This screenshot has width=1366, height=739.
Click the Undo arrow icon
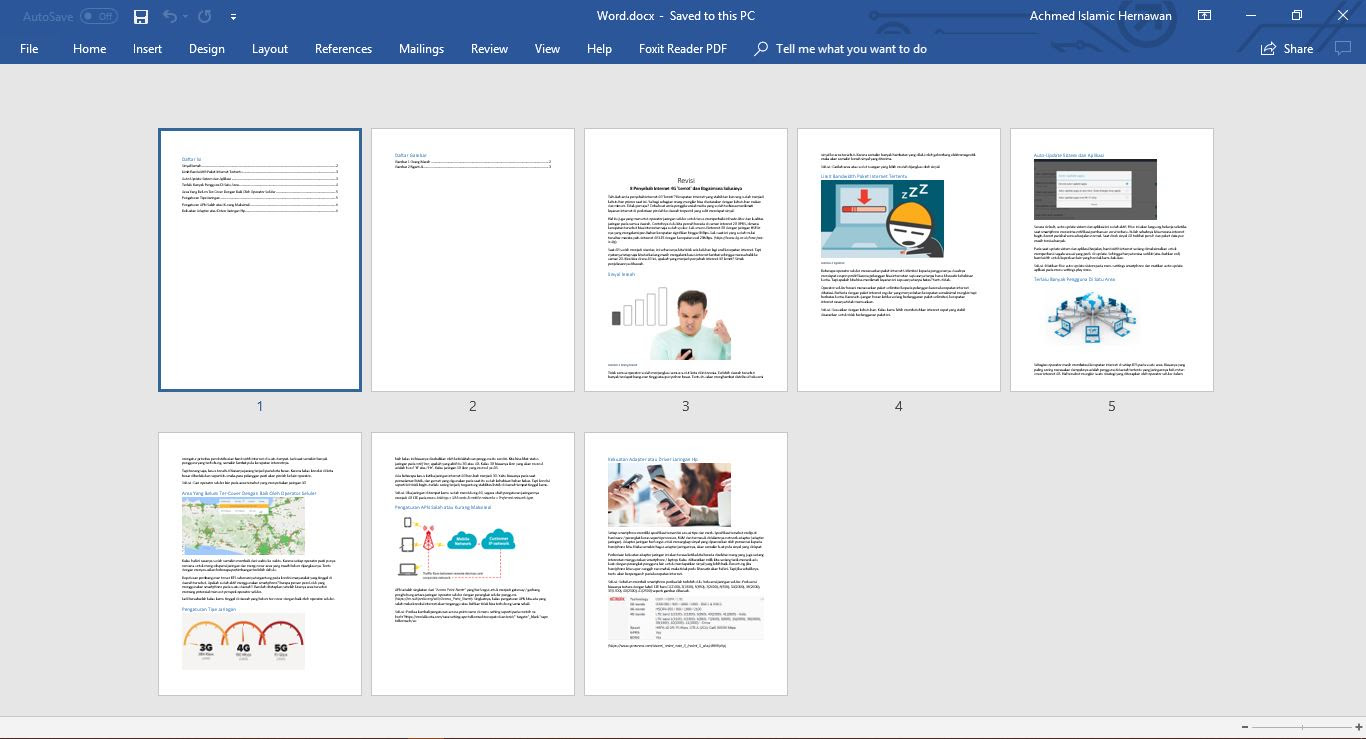[169, 16]
